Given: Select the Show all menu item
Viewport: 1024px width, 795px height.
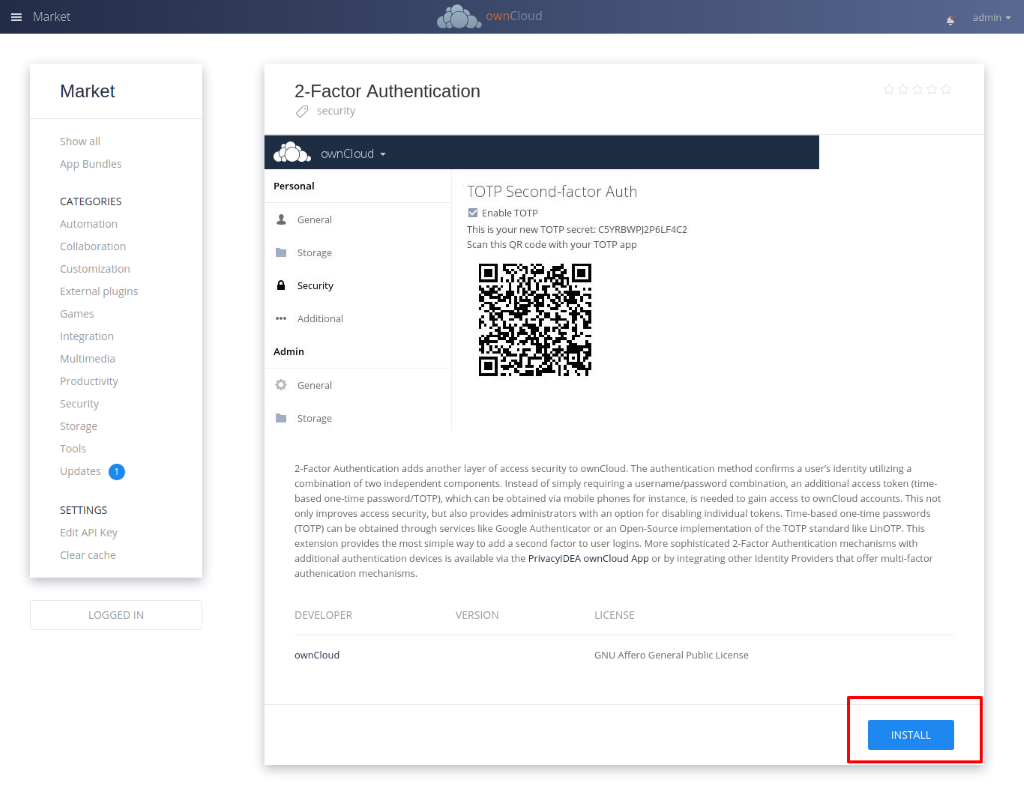Looking at the screenshot, I should [x=80, y=141].
